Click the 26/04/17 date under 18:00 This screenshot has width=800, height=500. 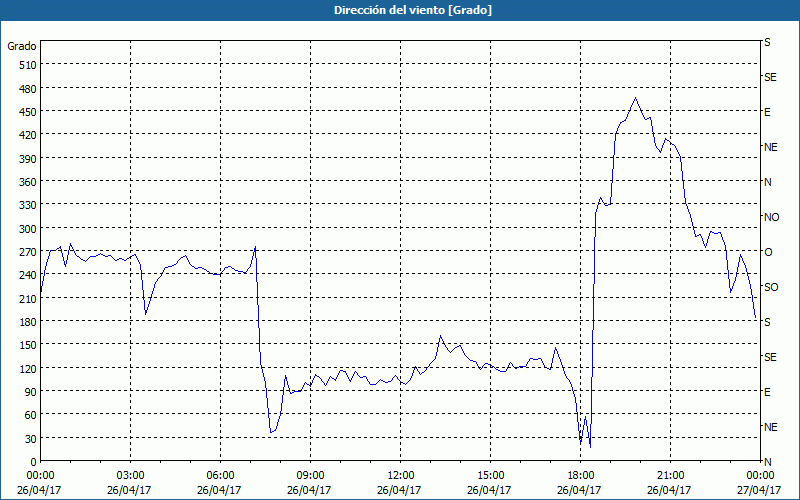579,490
